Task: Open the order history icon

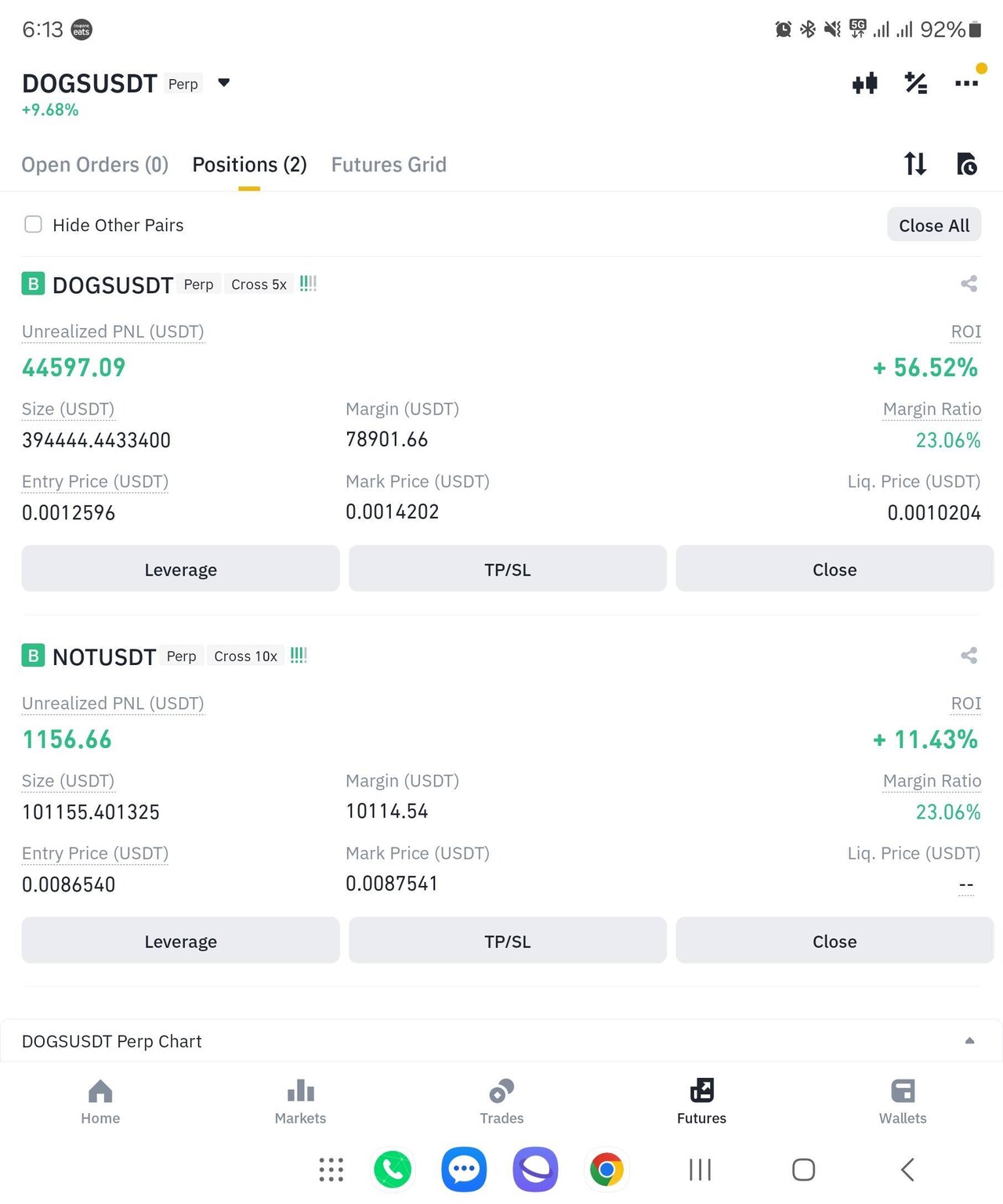Action: pyautogui.click(x=966, y=164)
